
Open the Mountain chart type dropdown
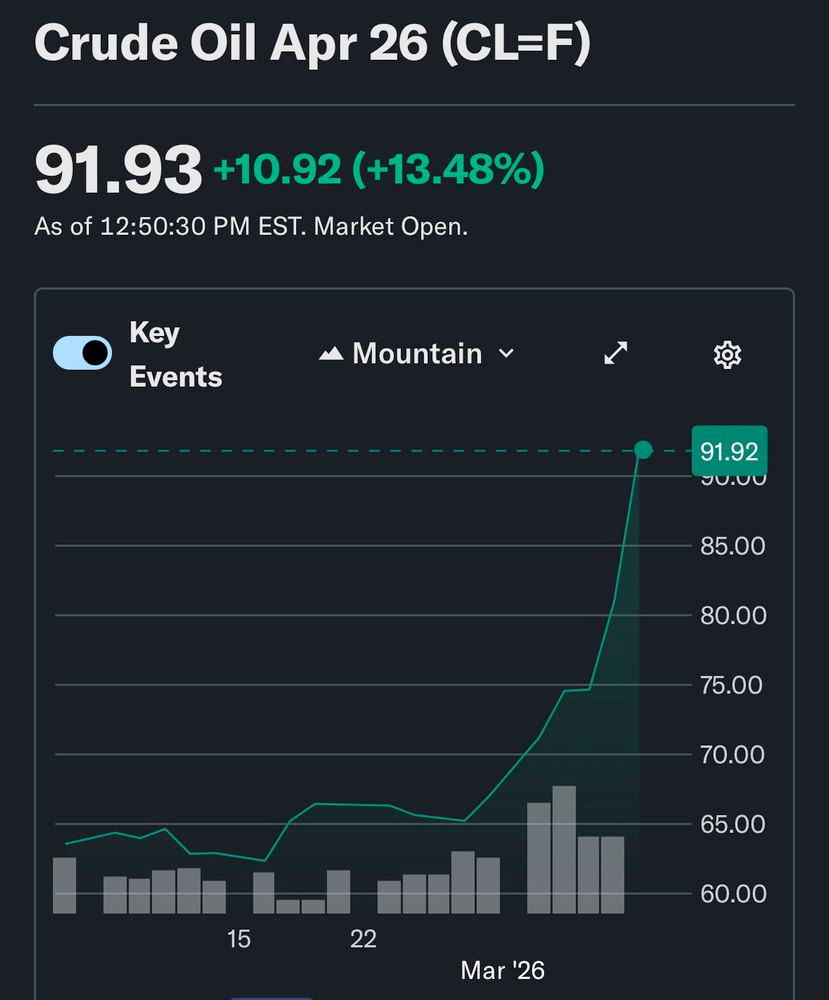[416, 354]
